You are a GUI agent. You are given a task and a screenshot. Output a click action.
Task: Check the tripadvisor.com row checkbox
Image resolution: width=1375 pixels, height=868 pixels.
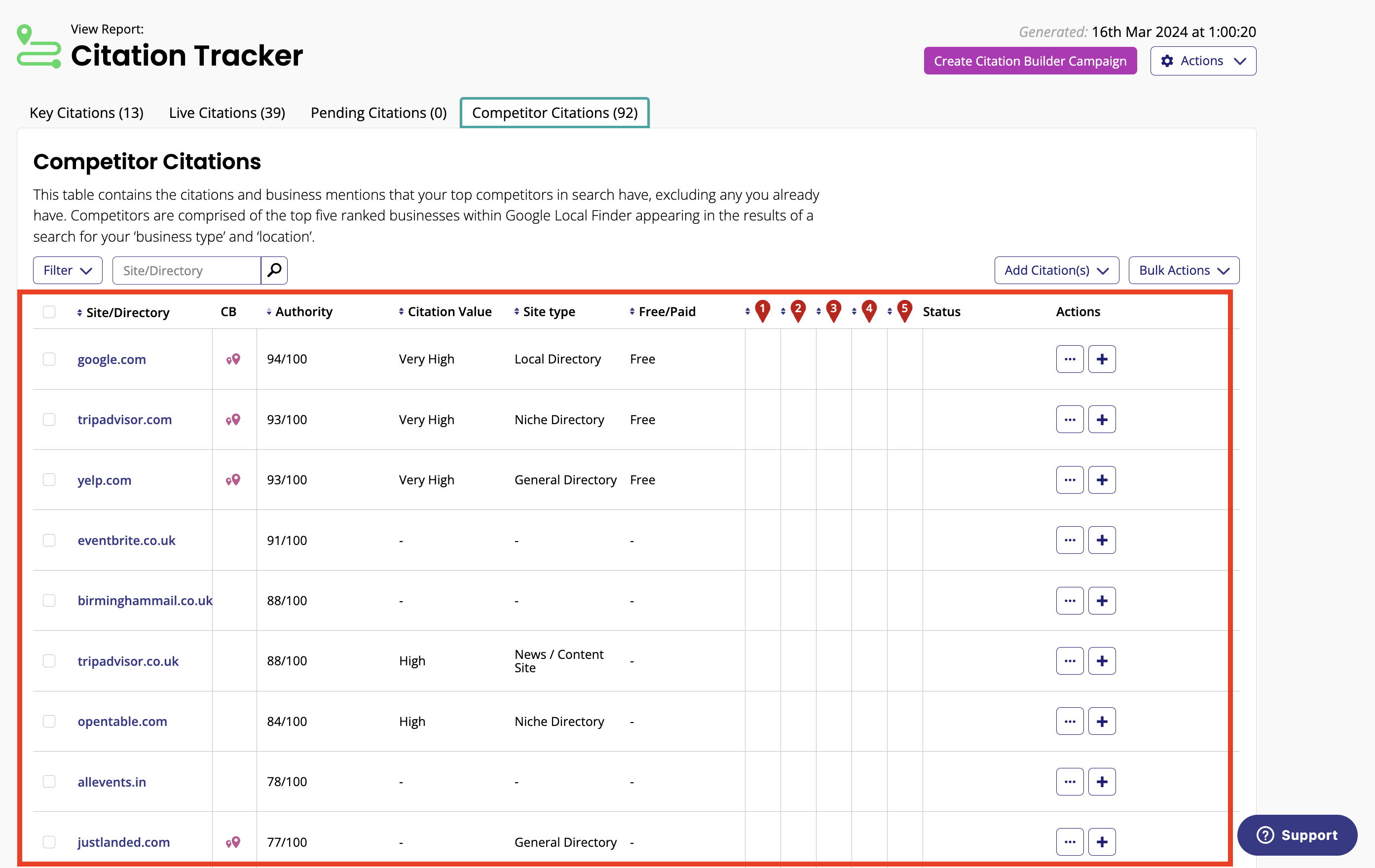coord(49,419)
